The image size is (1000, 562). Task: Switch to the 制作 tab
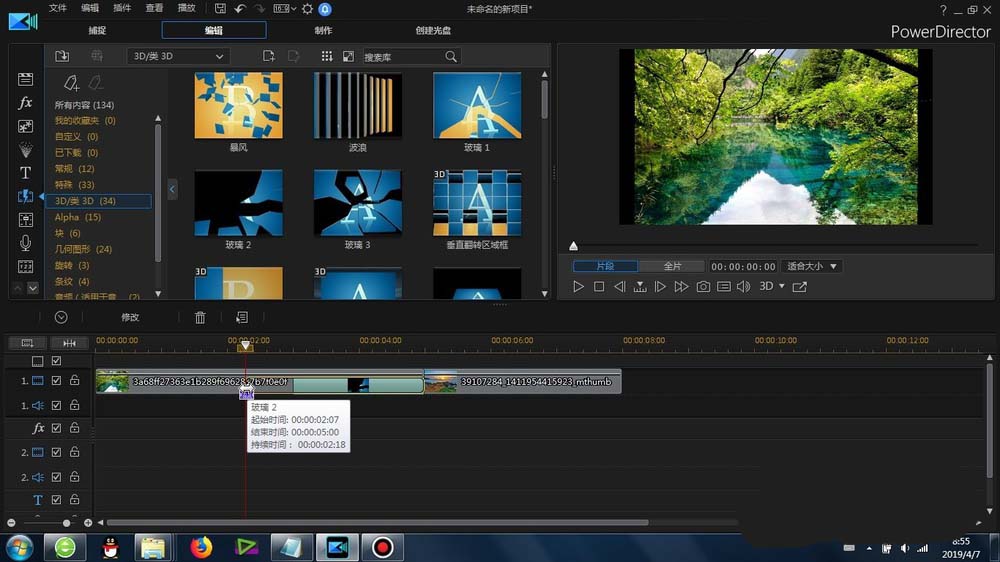(323, 30)
